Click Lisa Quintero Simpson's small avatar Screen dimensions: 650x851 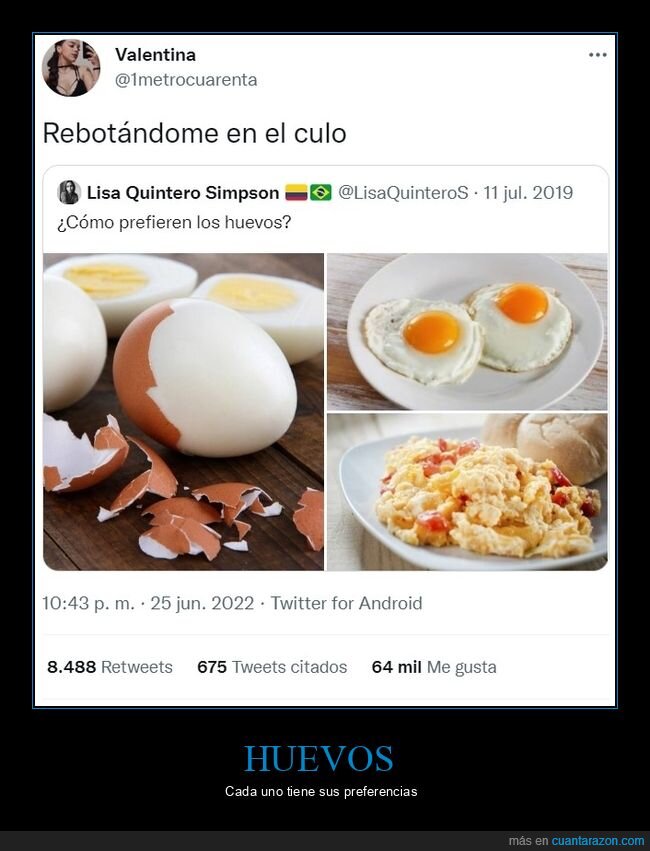pyautogui.click(x=69, y=192)
